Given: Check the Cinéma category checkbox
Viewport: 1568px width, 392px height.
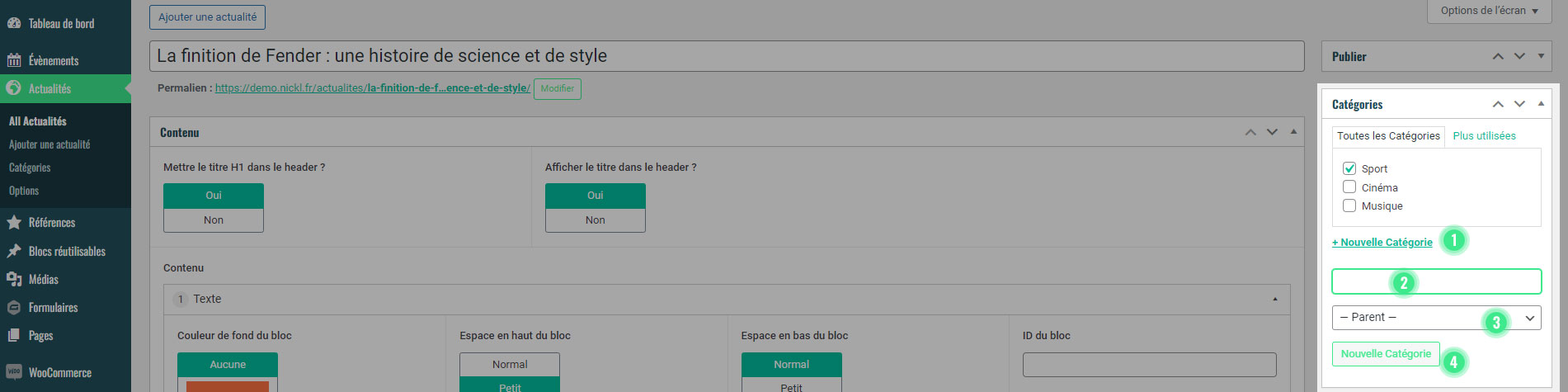Looking at the screenshot, I should 1349,187.
